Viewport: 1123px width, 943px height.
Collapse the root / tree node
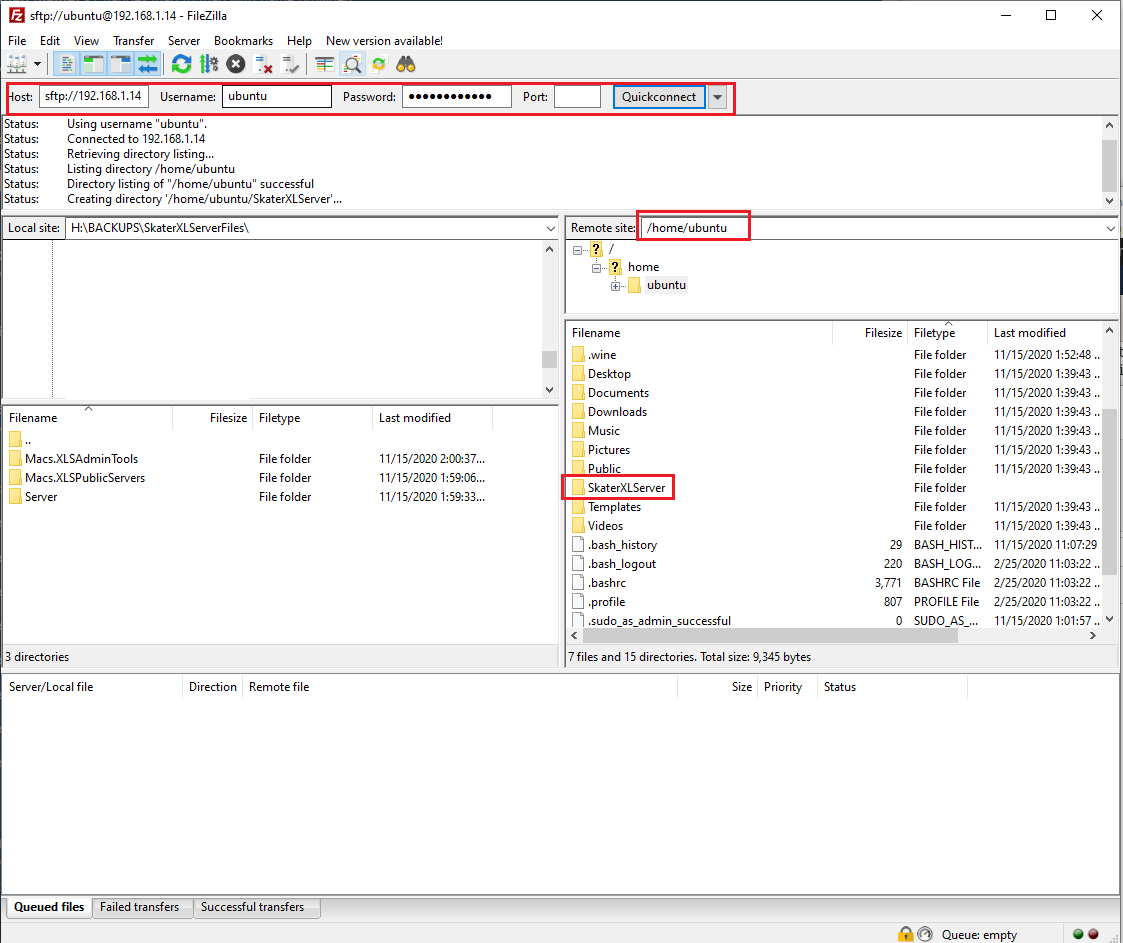tap(577, 250)
